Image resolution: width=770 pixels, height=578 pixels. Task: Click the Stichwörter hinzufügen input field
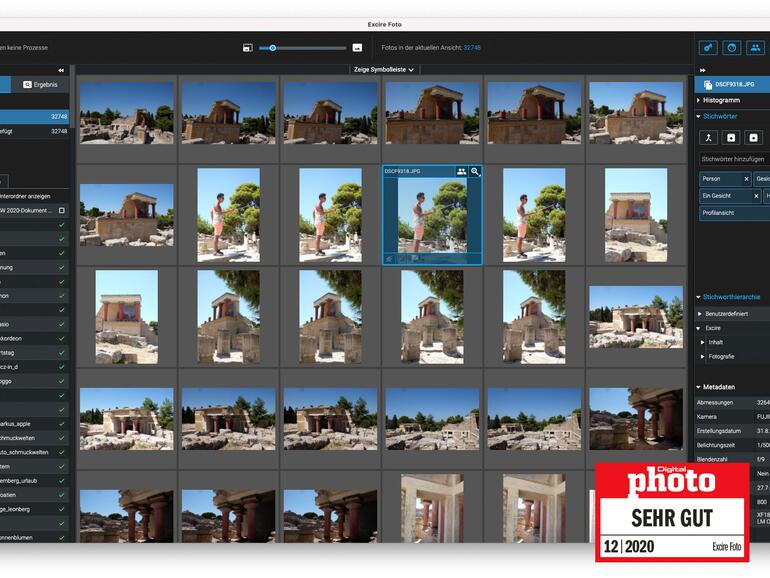735,159
